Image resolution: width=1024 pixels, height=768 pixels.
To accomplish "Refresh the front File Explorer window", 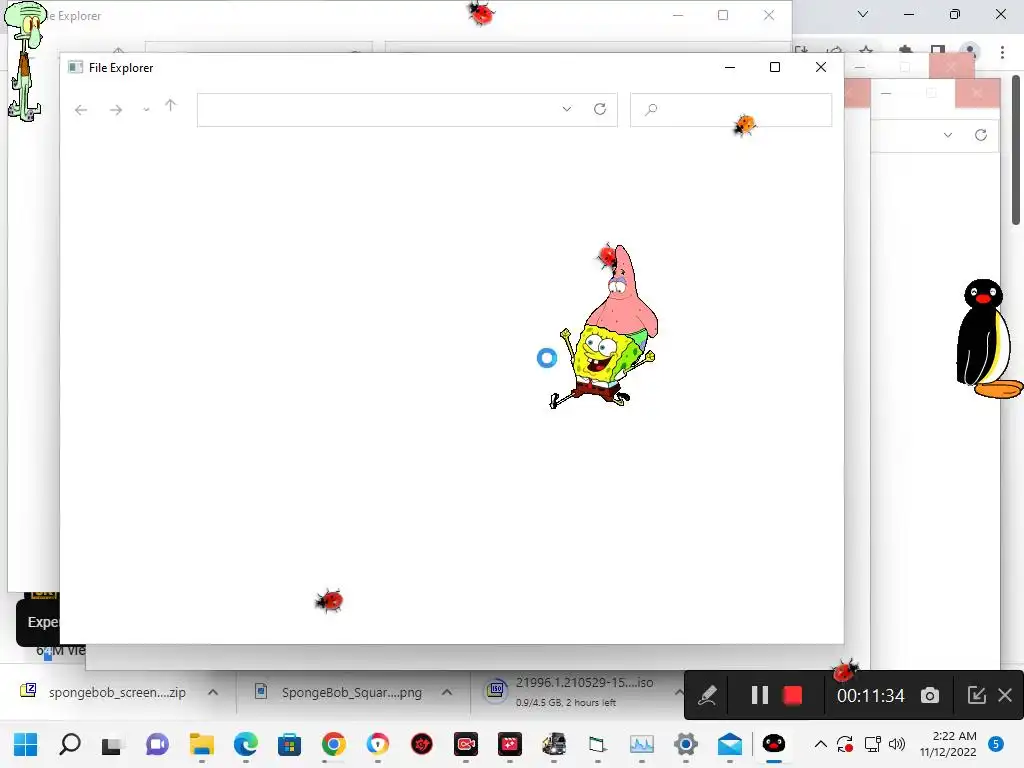I will point(600,109).
